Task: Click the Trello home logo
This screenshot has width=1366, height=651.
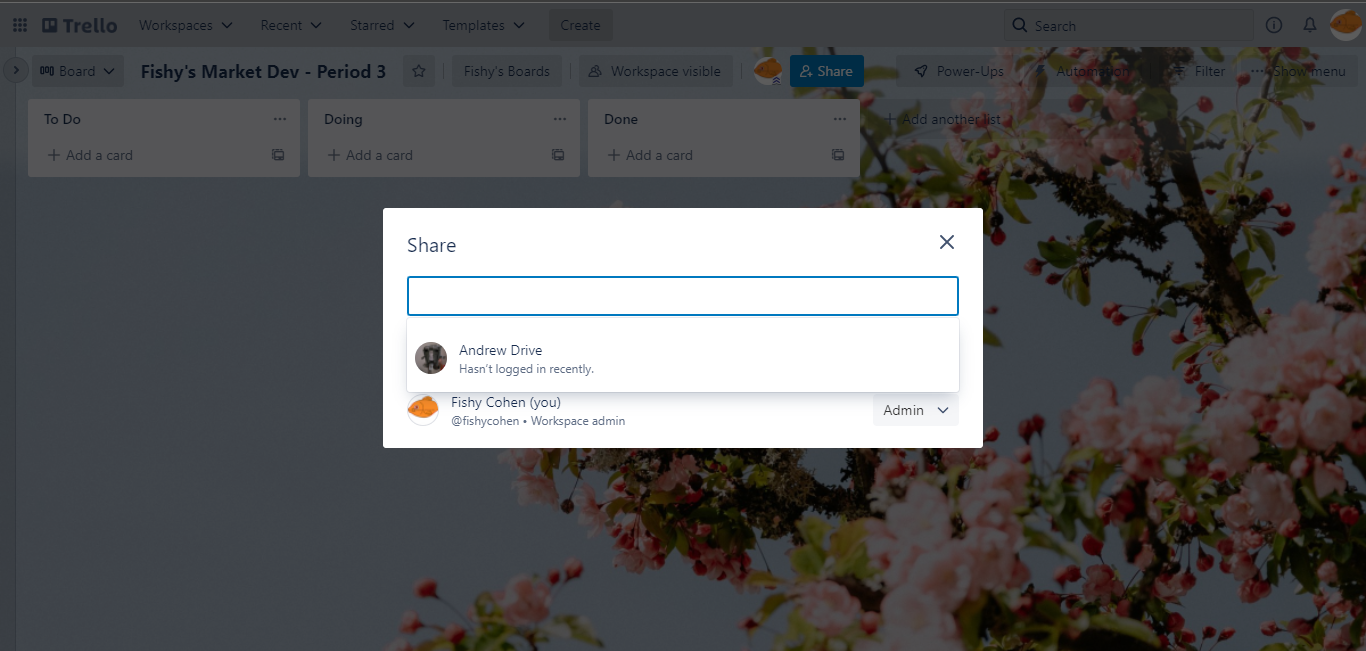Action: (80, 25)
